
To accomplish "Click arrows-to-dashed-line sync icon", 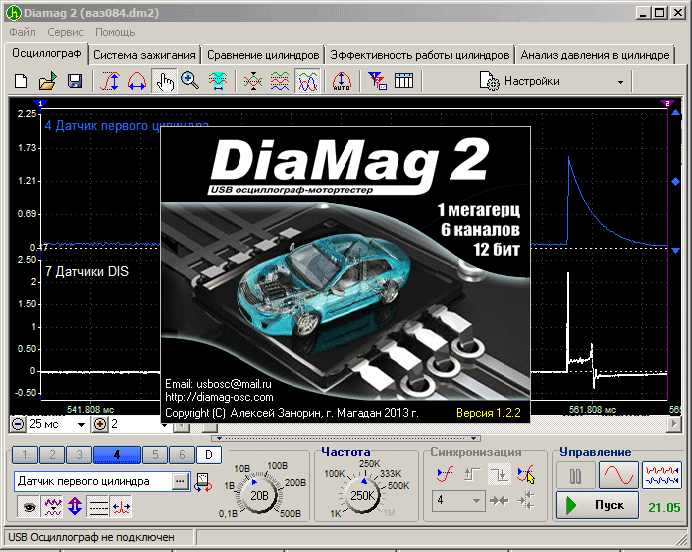I will coord(526,501).
